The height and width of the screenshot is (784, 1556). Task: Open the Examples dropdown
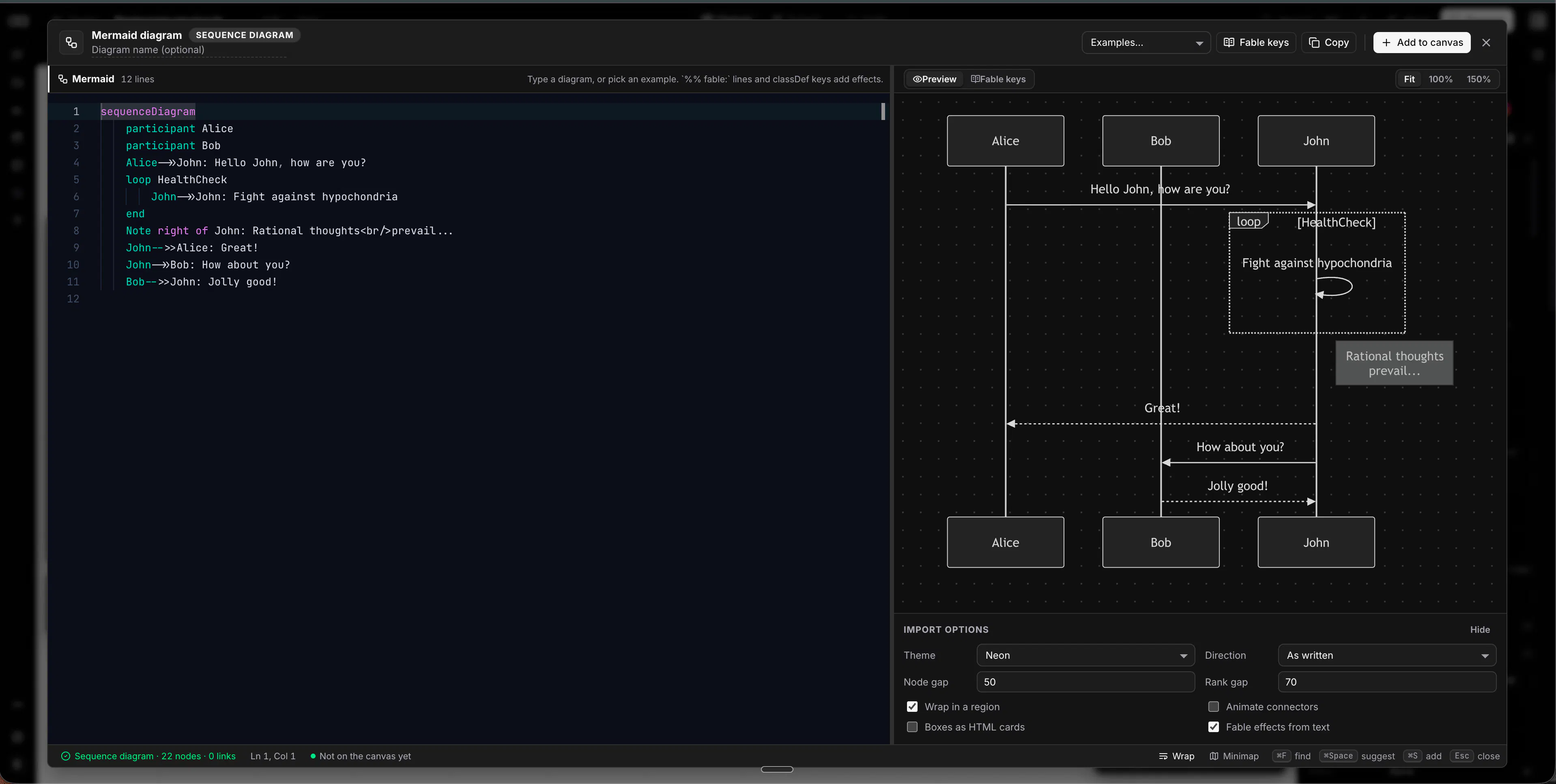pos(1146,42)
